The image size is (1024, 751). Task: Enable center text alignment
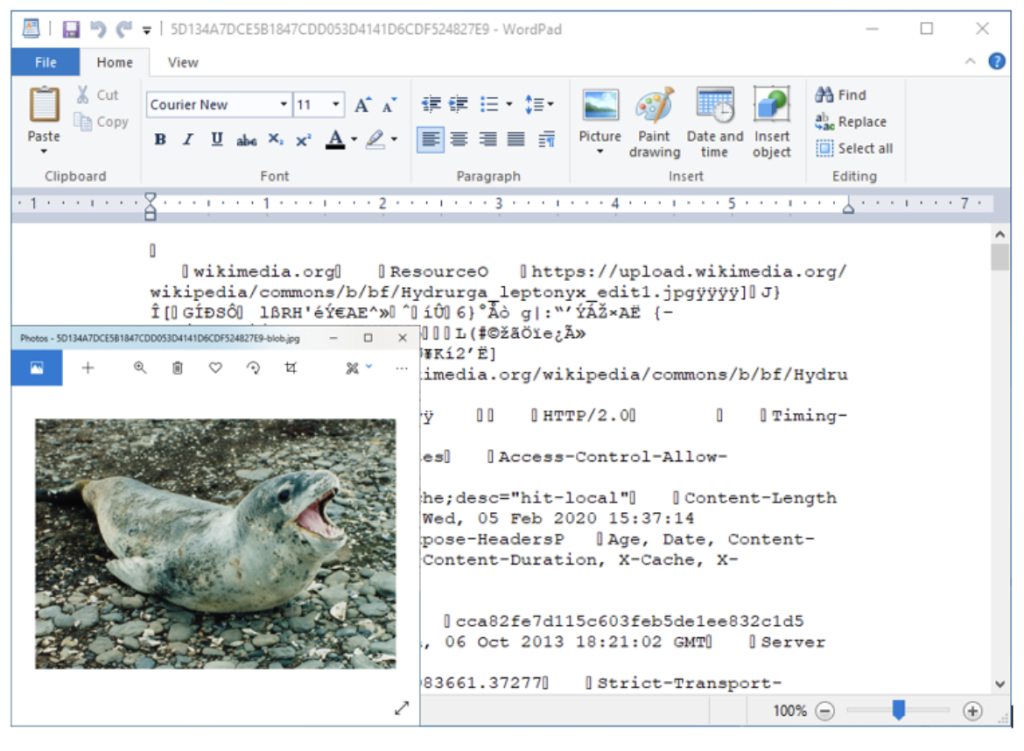click(459, 139)
